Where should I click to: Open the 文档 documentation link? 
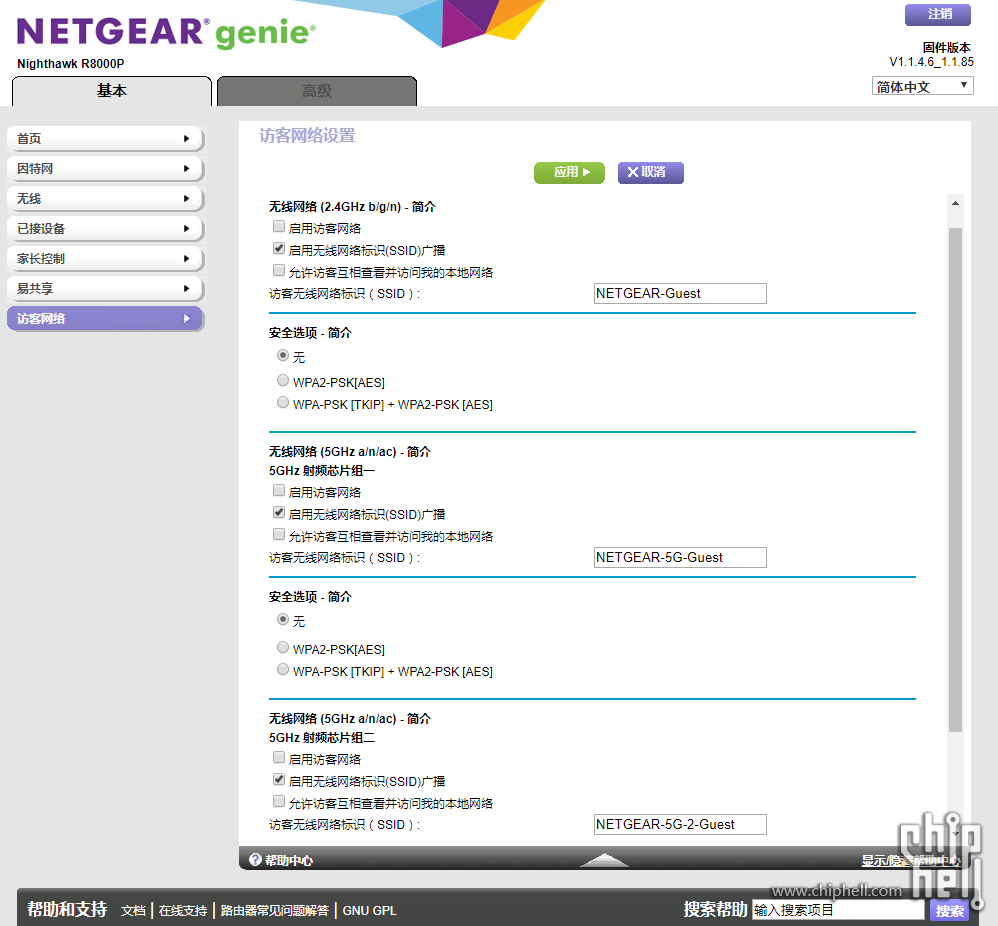134,911
